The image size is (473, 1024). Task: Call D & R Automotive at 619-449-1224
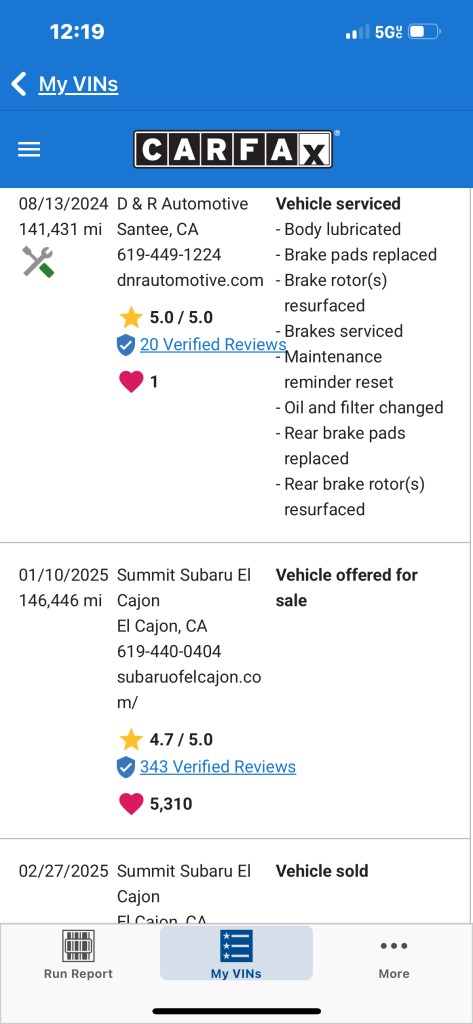169,255
